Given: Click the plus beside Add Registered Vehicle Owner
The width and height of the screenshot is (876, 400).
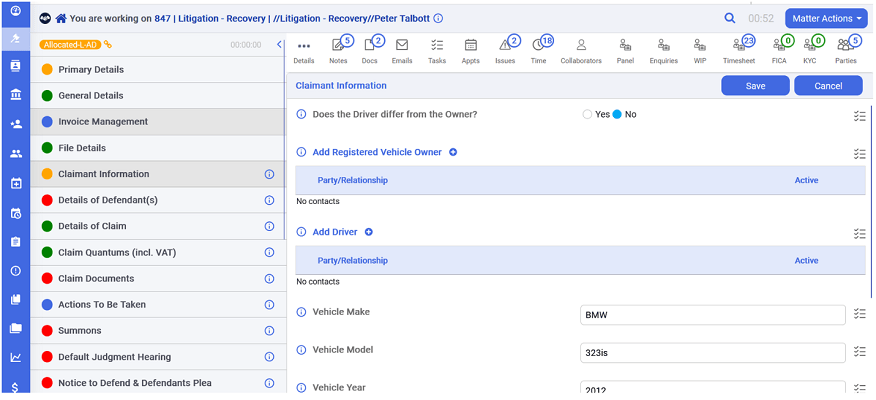Looking at the screenshot, I should pos(453,152).
